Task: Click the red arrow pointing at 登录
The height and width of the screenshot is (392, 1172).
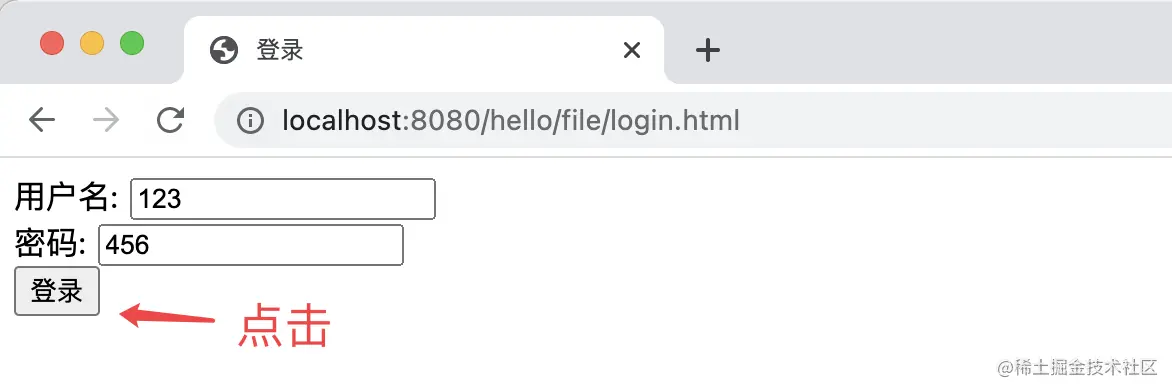Action: click(167, 315)
